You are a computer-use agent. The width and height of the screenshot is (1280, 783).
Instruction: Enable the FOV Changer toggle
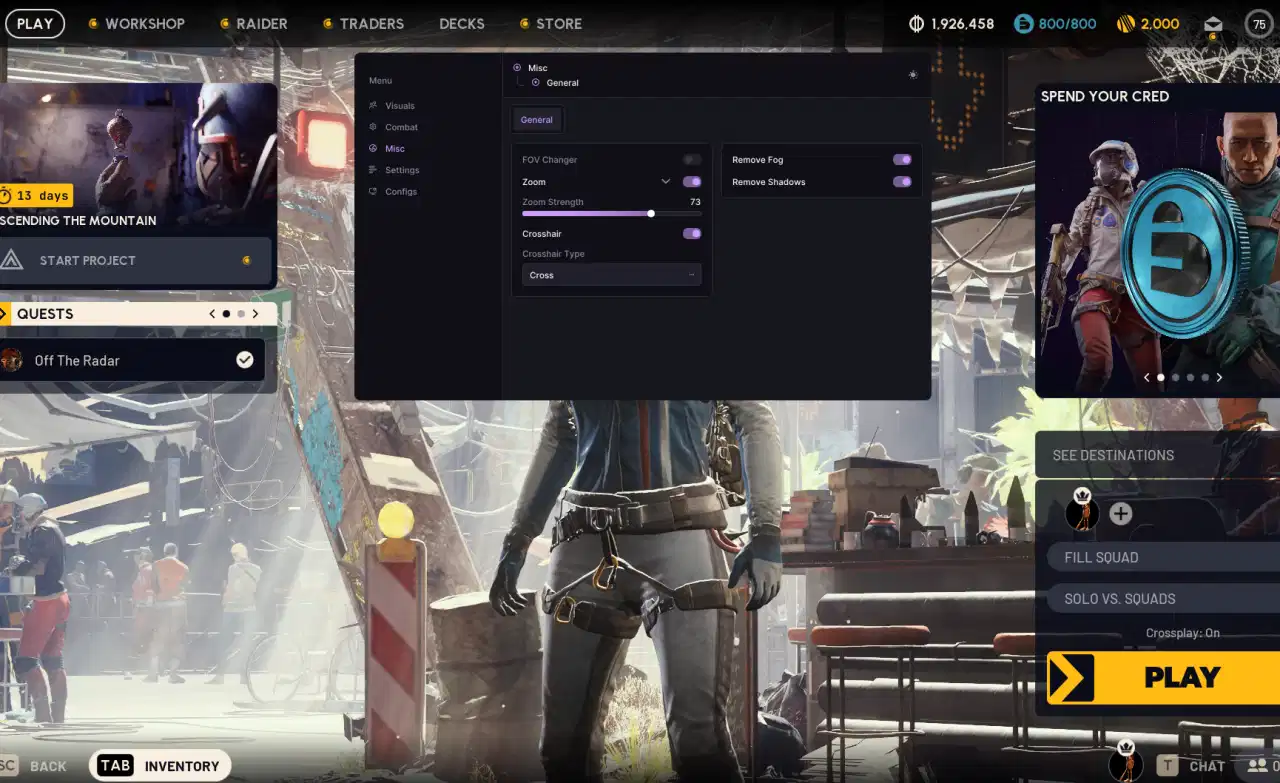[692, 160]
